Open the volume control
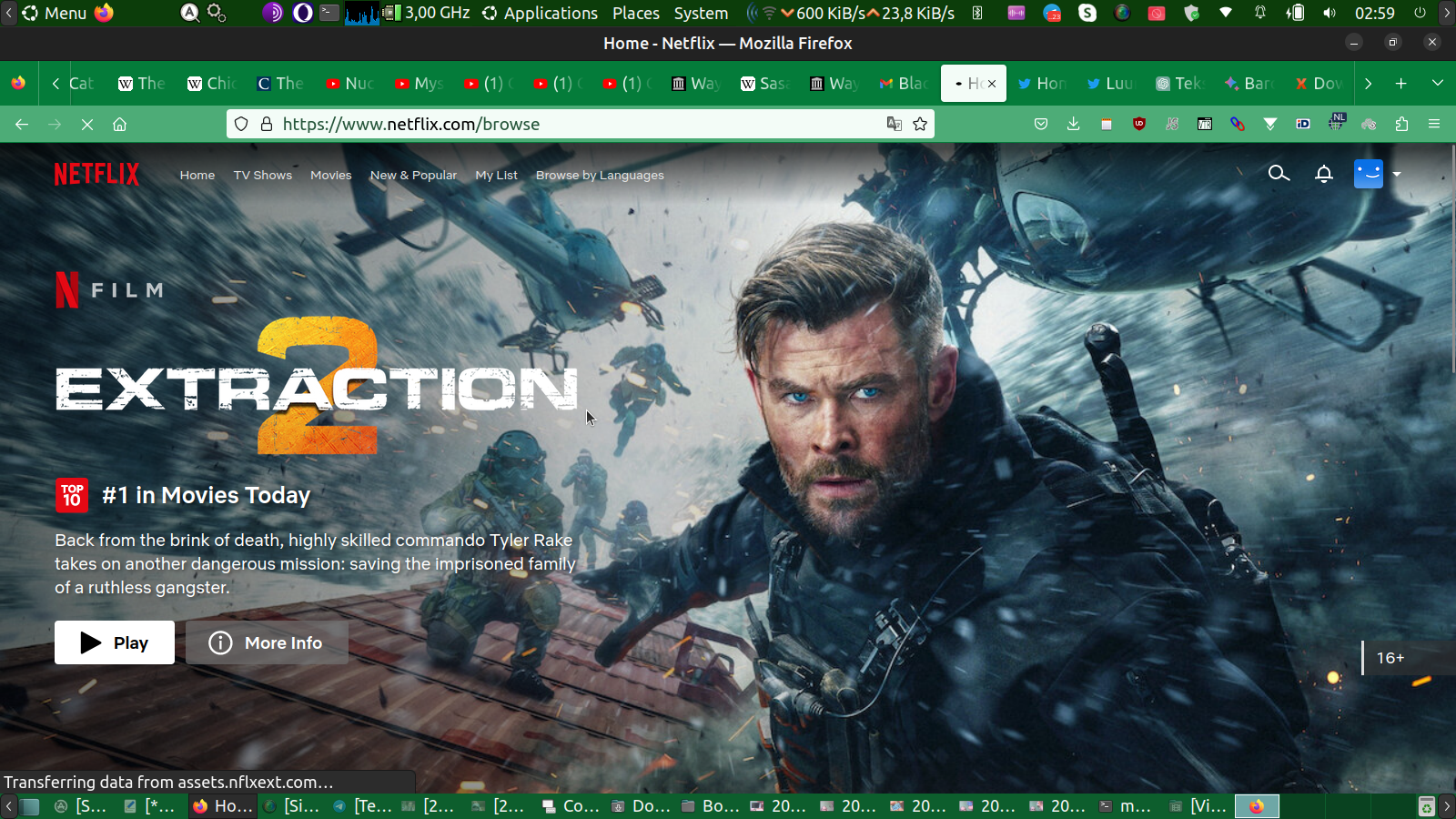The height and width of the screenshot is (819, 1456). pyautogui.click(x=1330, y=13)
